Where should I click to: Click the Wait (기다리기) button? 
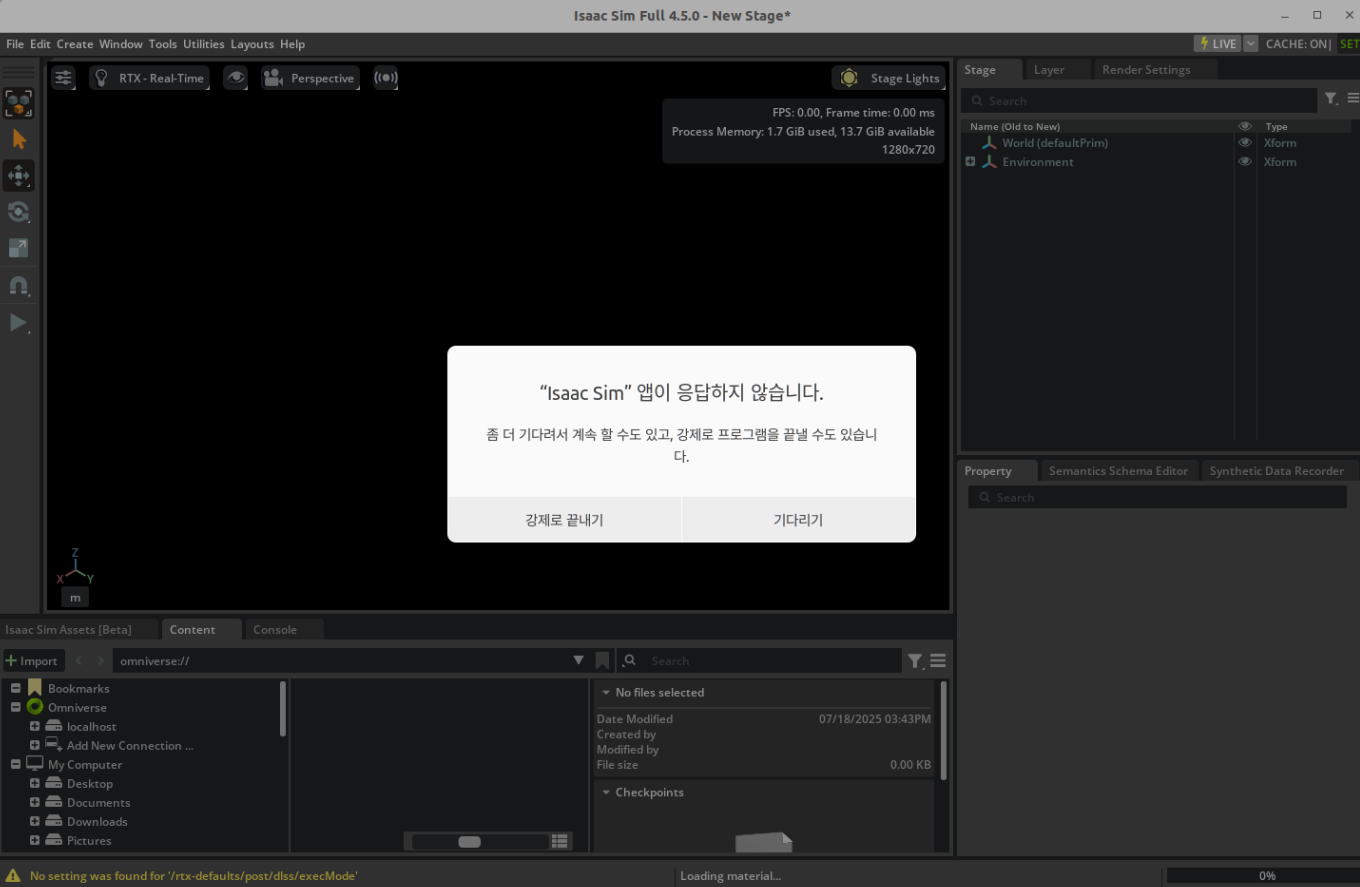click(x=799, y=520)
